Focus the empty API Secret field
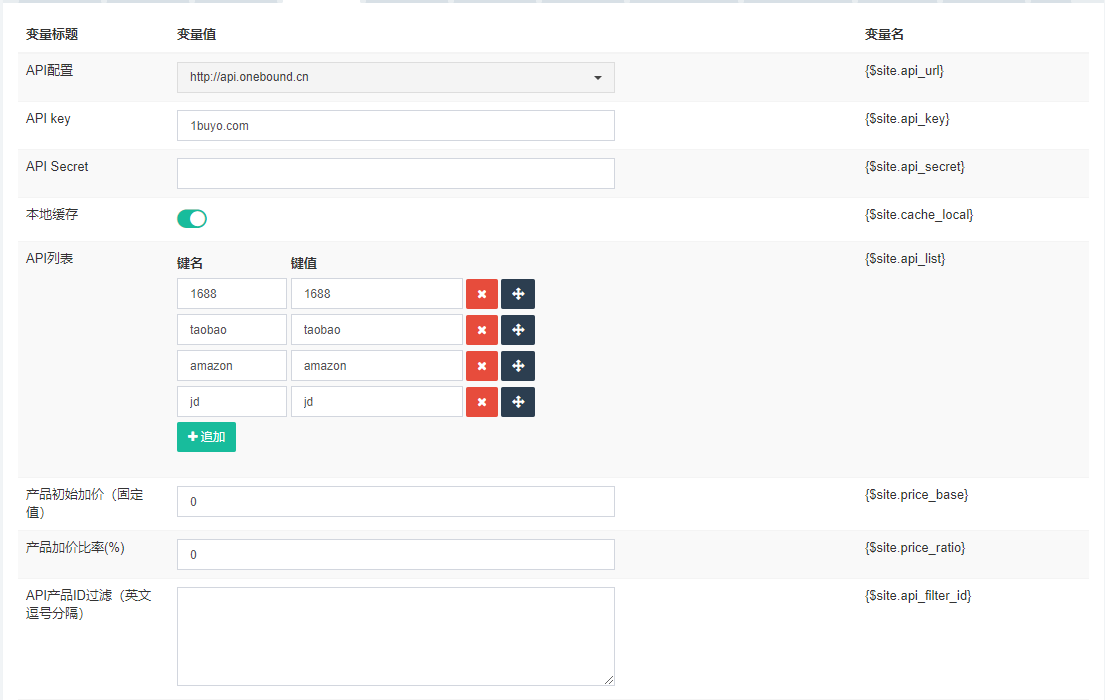This screenshot has height=700, width=1105. 395,173
